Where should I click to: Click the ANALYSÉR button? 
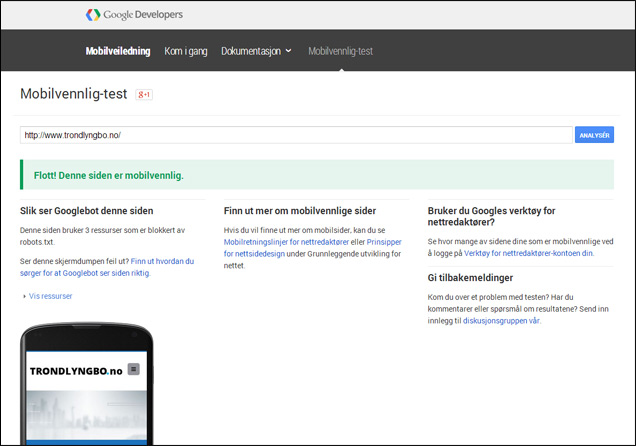tap(594, 135)
